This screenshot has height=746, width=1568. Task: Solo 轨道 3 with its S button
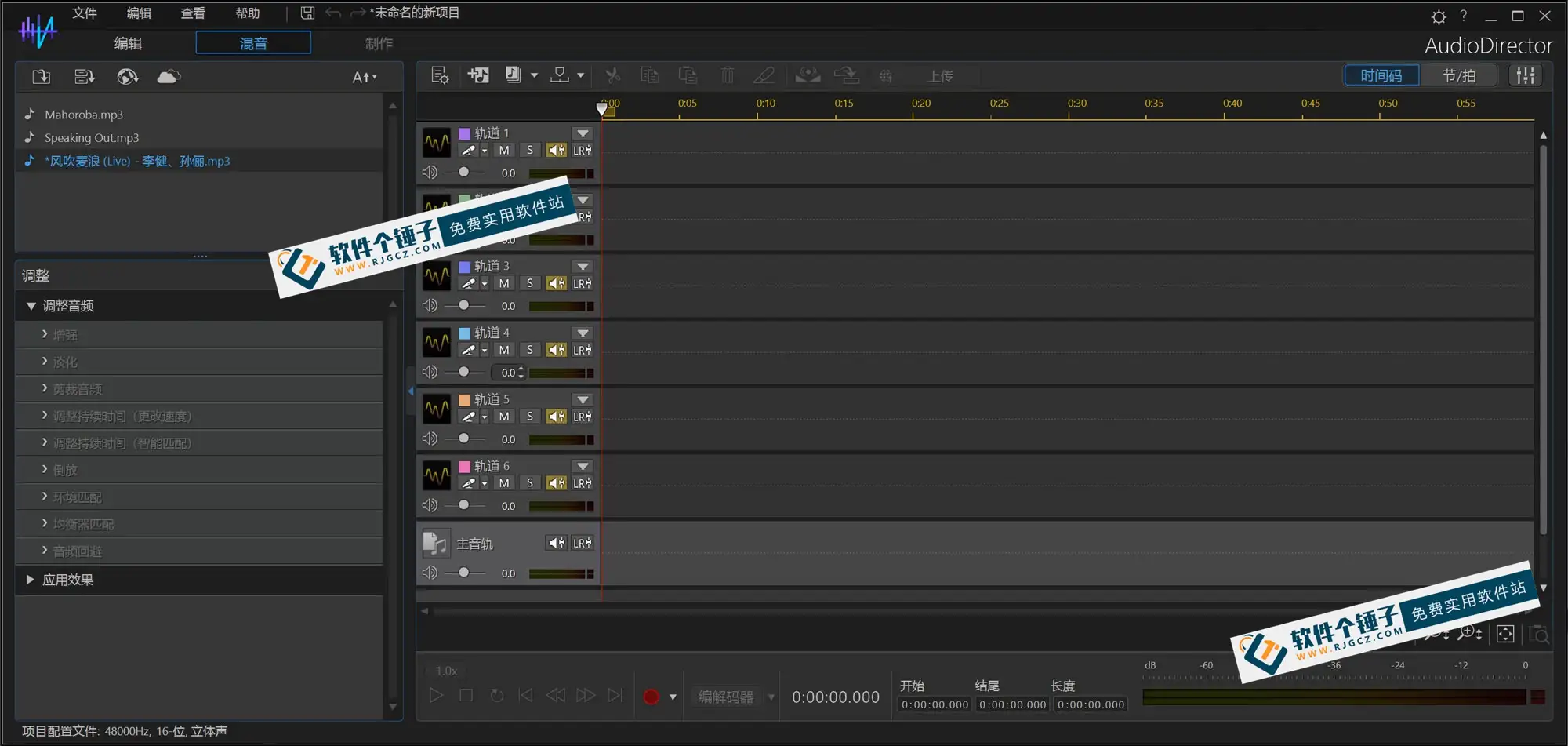(530, 283)
